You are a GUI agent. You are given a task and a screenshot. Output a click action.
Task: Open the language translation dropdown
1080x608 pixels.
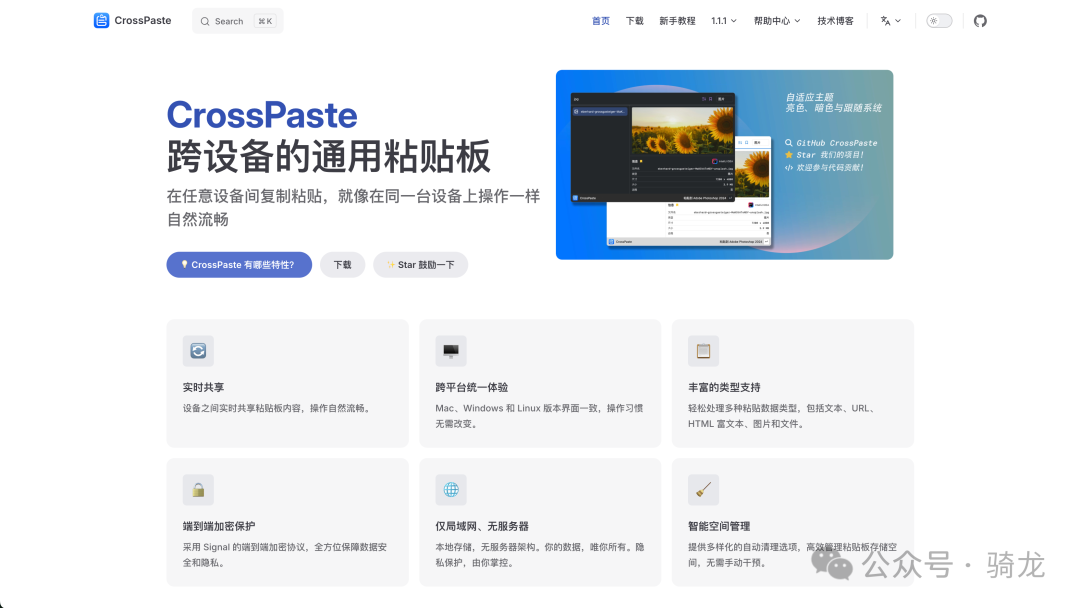(890, 20)
